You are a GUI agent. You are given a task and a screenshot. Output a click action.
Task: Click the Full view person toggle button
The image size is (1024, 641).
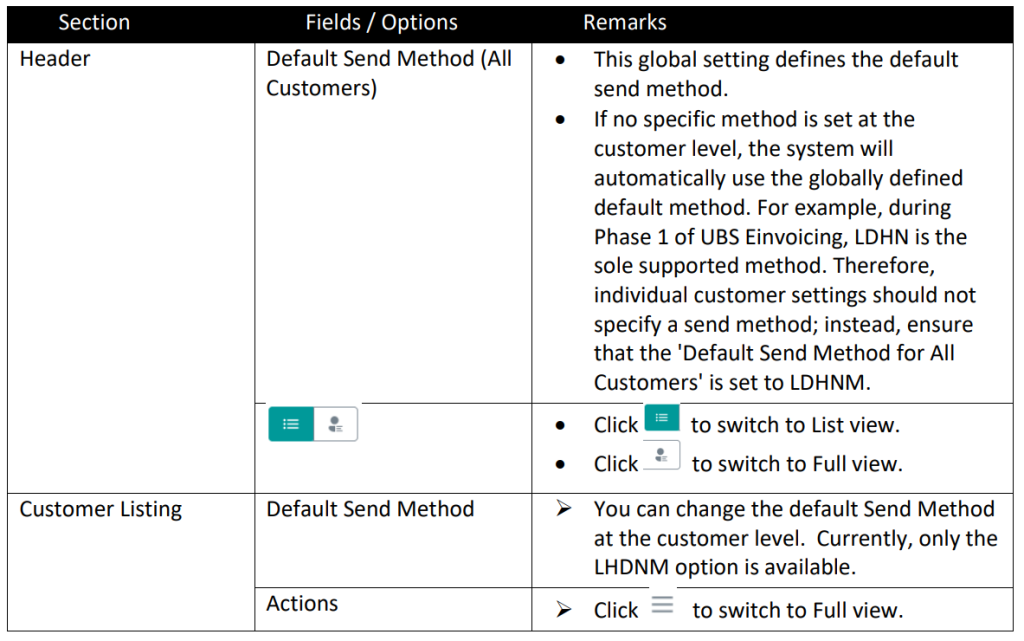[x=336, y=424]
